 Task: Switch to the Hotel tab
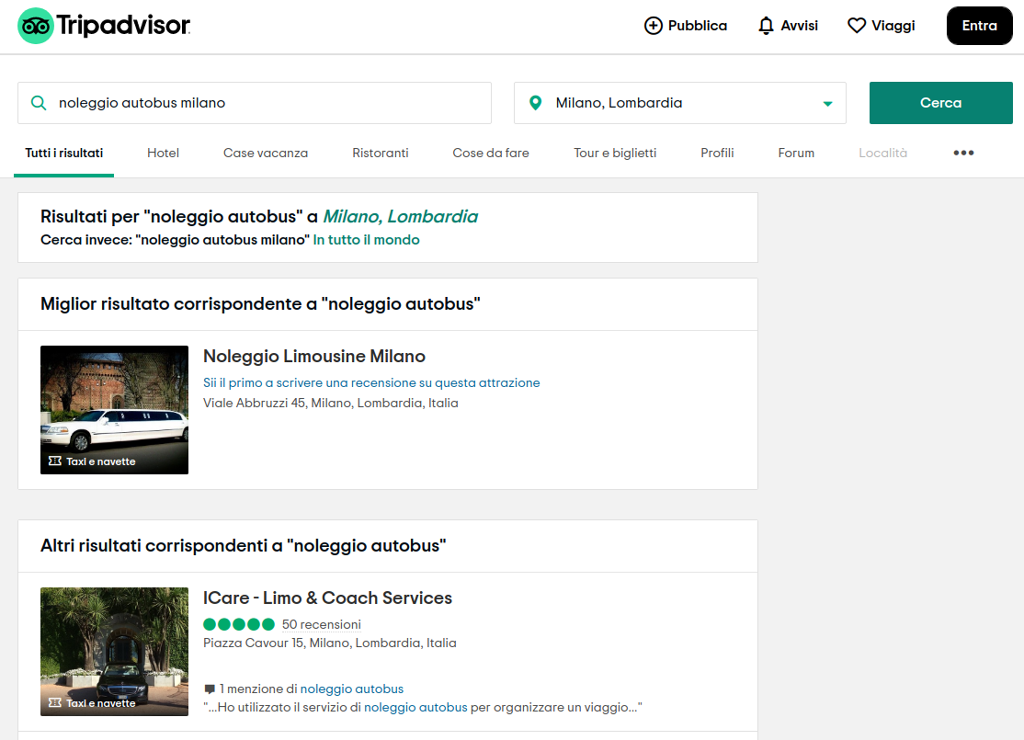(163, 153)
